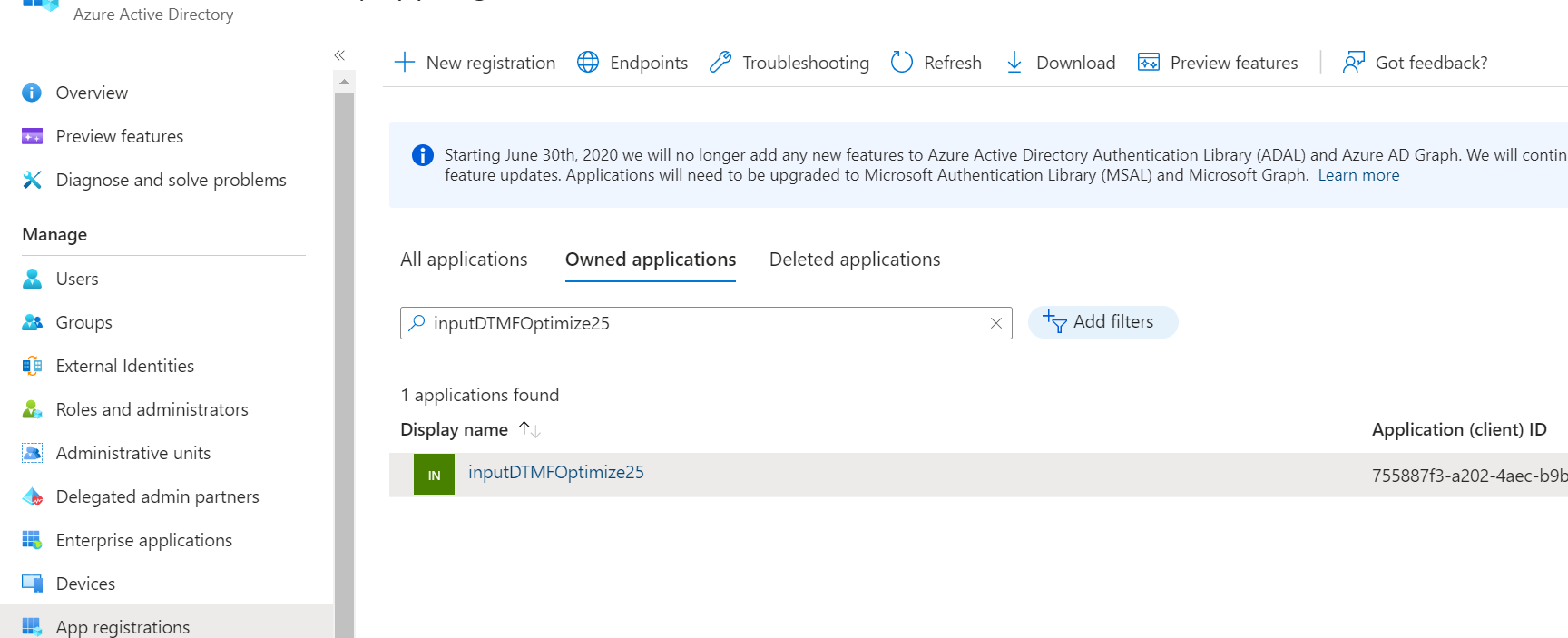Click the info icon in the banner
This screenshot has height=638, width=1568.
click(423, 155)
